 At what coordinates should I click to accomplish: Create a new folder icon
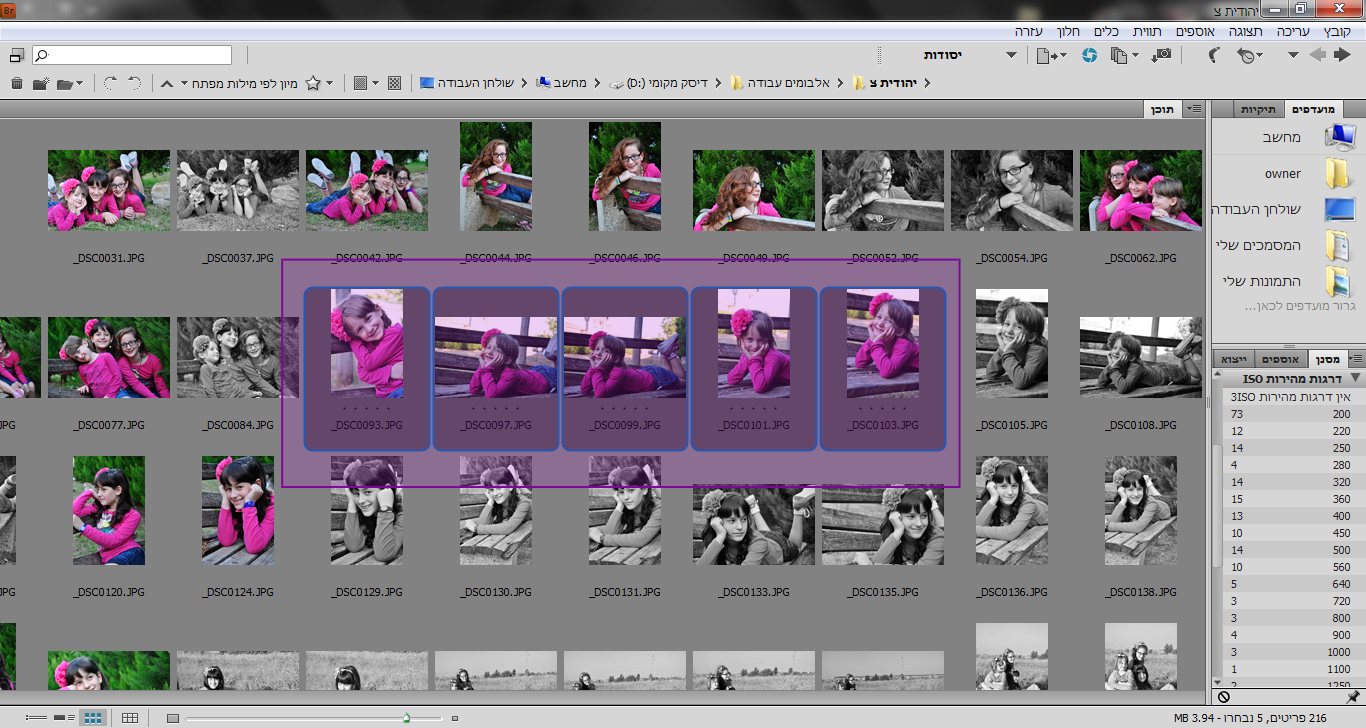41,83
